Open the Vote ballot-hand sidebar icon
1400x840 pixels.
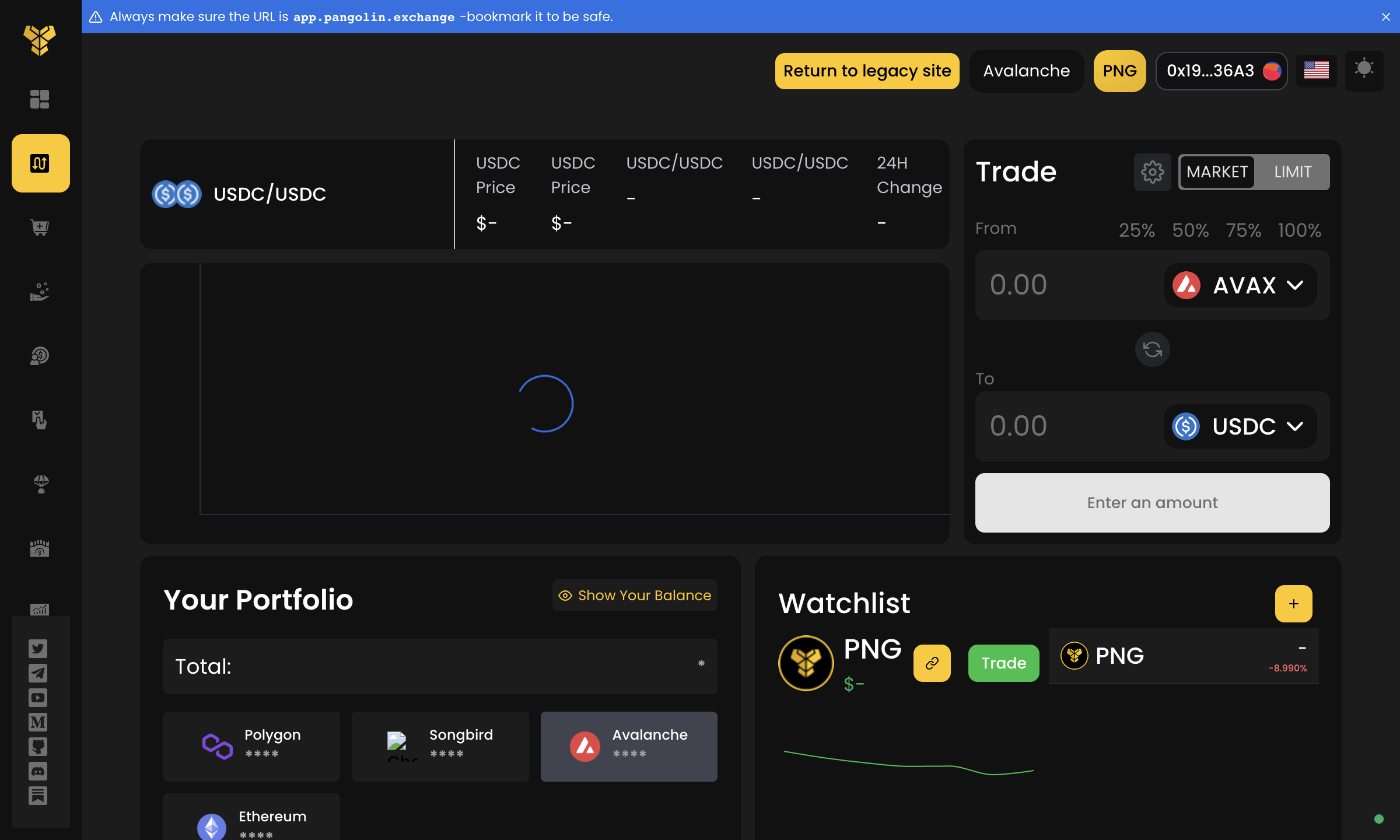pos(40,420)
